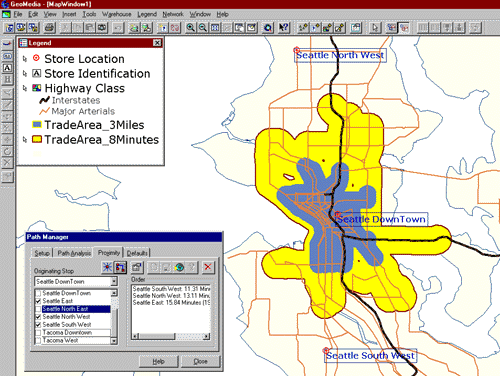
Task: Click the Order list scroll-left arrow
Action: (x=135, y=336)
